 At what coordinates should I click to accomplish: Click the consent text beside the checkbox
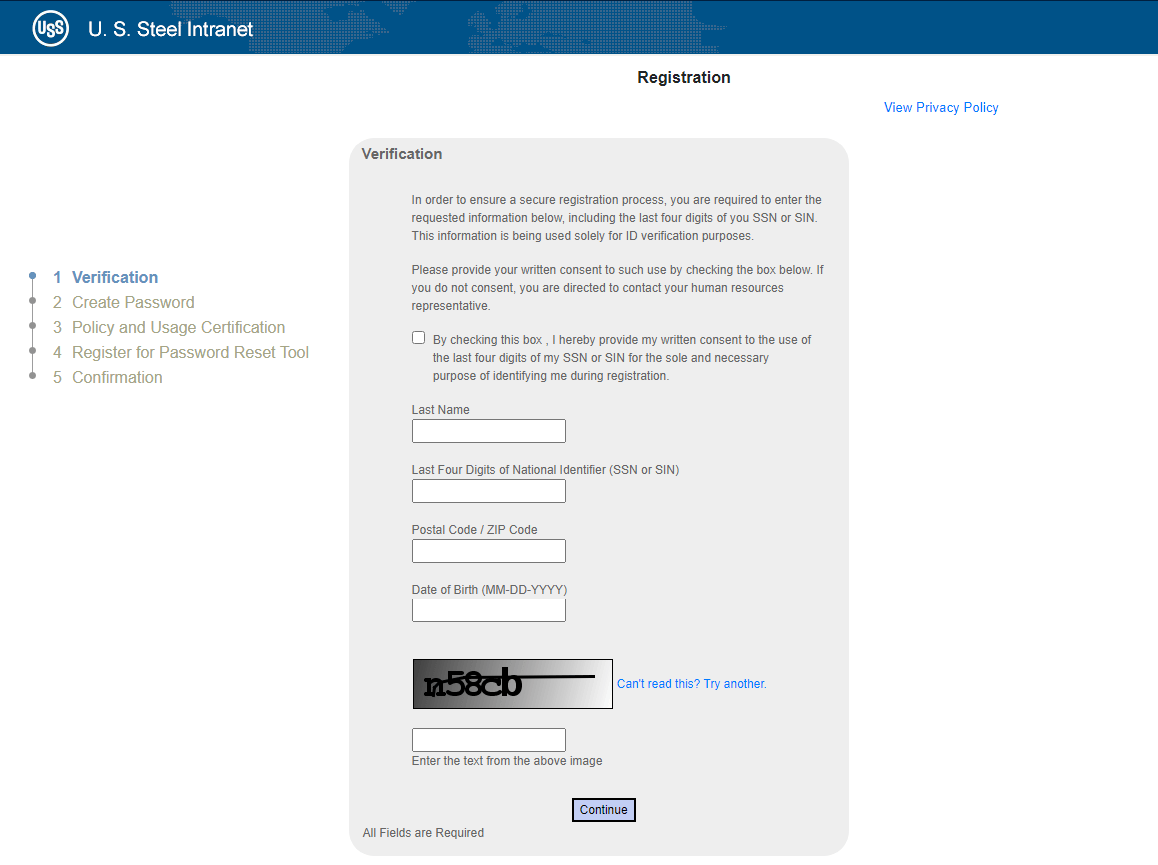click(x=622, y=358)
